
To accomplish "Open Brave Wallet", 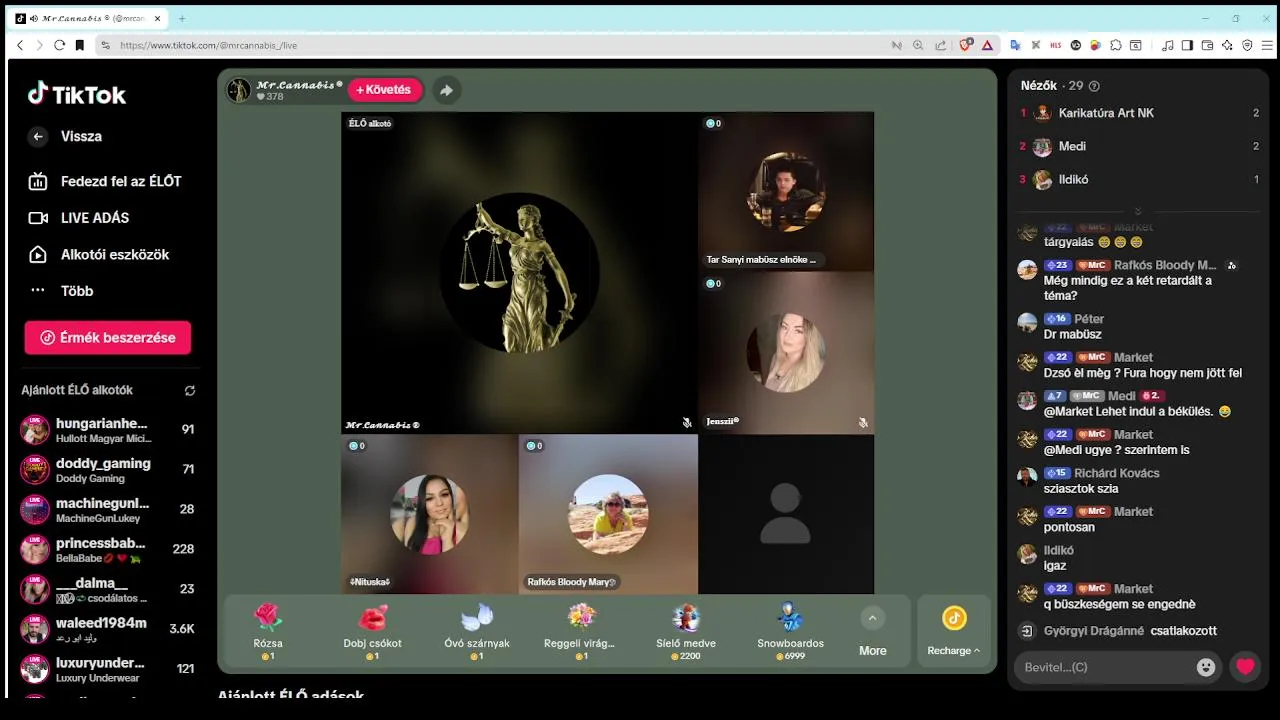I will (x=1207, y=45).
